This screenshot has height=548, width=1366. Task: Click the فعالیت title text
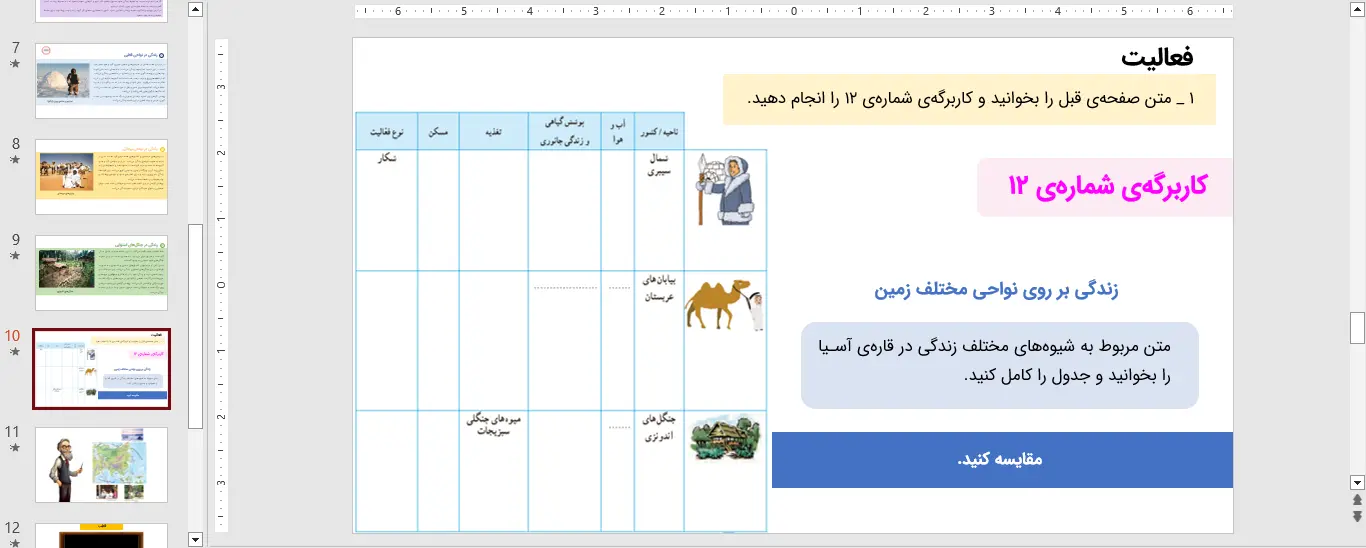1156,57
